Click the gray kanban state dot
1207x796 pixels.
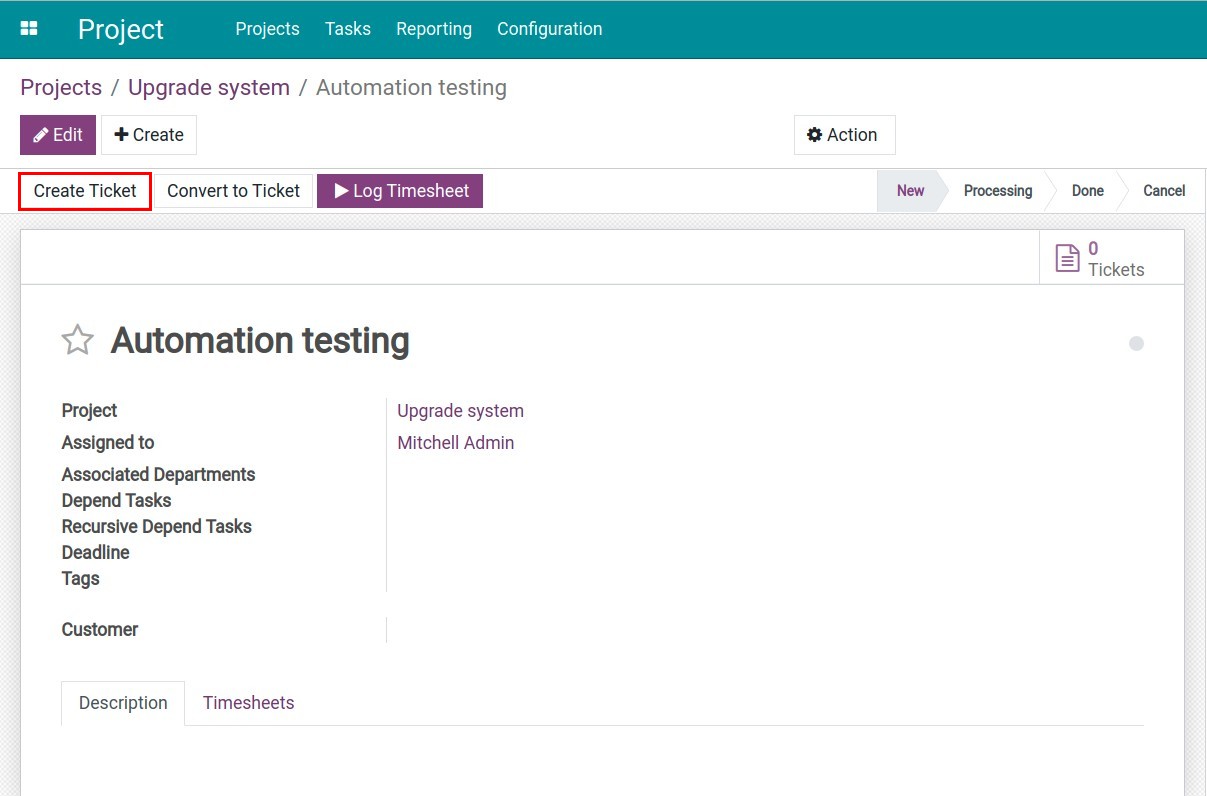pos(1137,343)
